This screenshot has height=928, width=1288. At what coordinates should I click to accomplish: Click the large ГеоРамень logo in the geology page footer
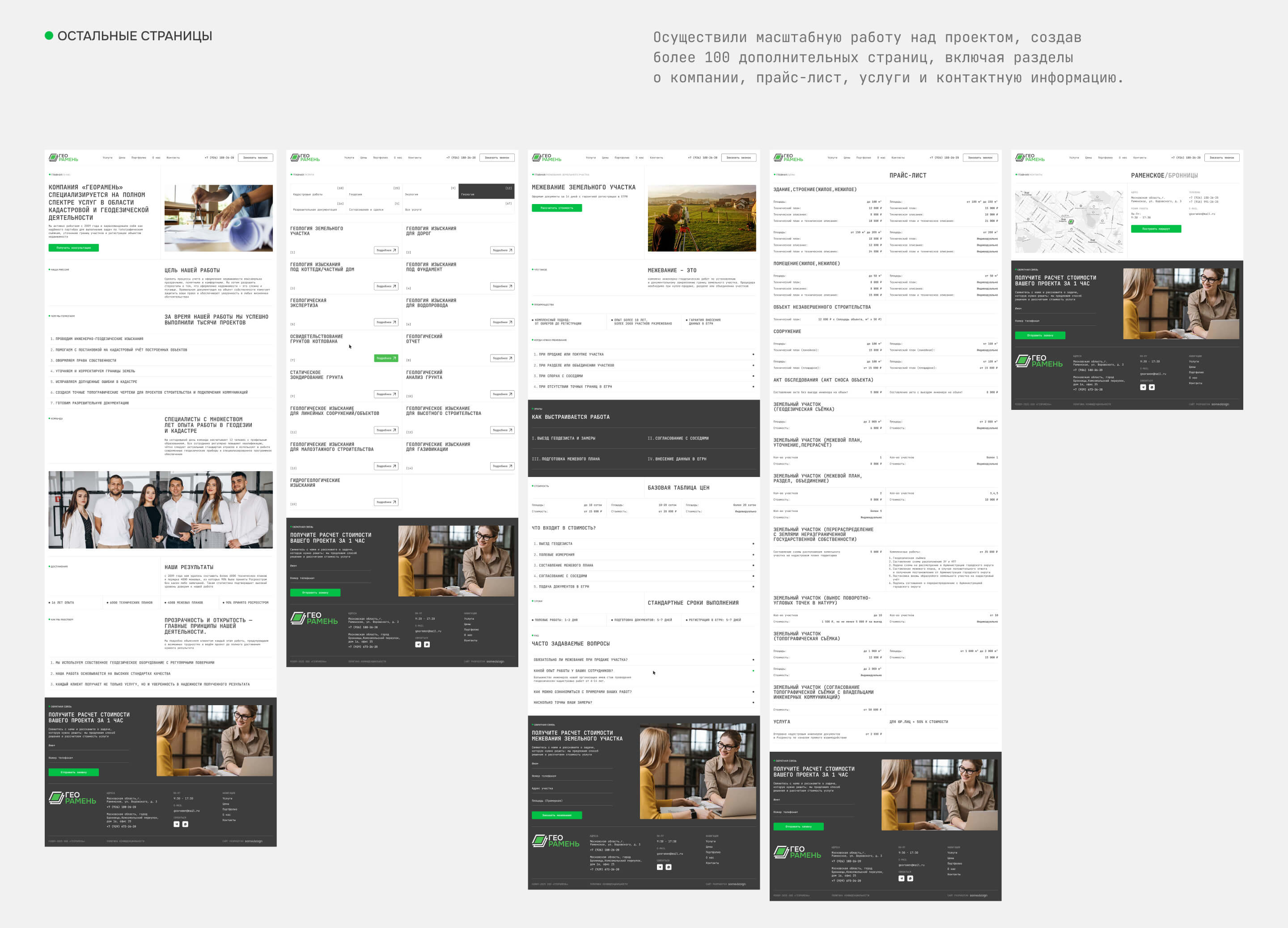[314, 618]
